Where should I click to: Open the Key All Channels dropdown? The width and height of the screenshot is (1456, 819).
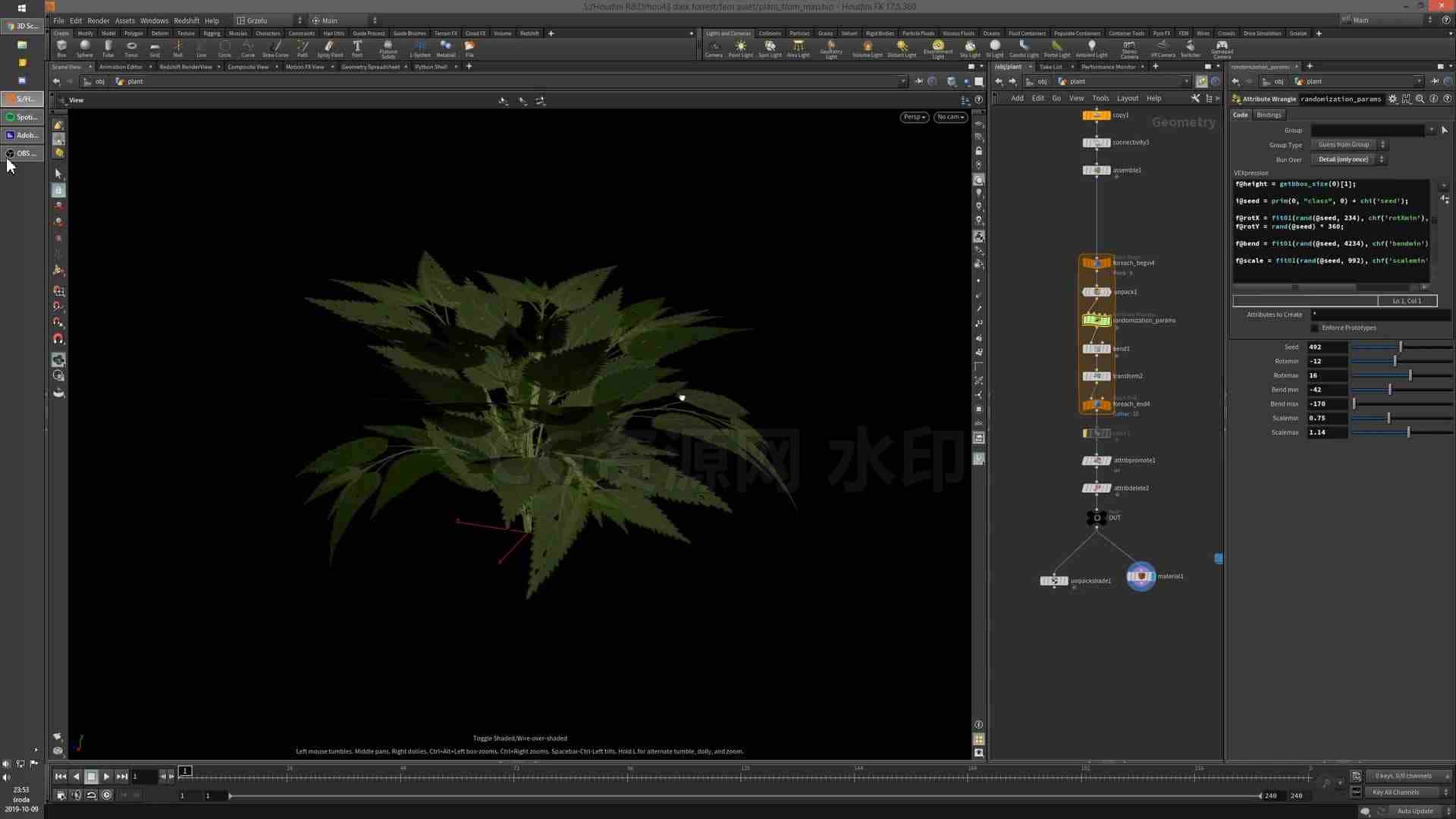tap(1408, 792)
